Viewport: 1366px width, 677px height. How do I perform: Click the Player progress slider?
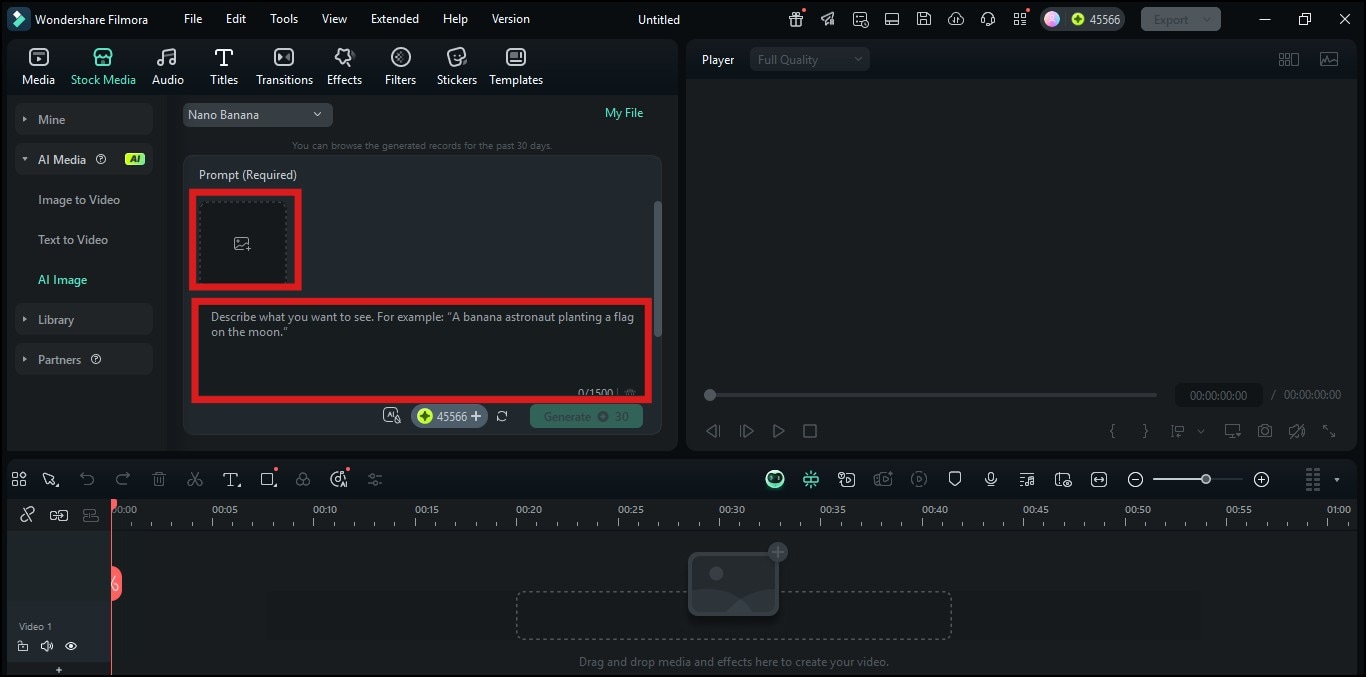coord(932,395)
